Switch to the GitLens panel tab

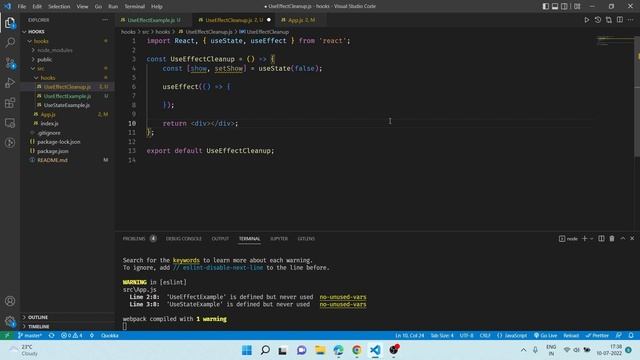306,239
